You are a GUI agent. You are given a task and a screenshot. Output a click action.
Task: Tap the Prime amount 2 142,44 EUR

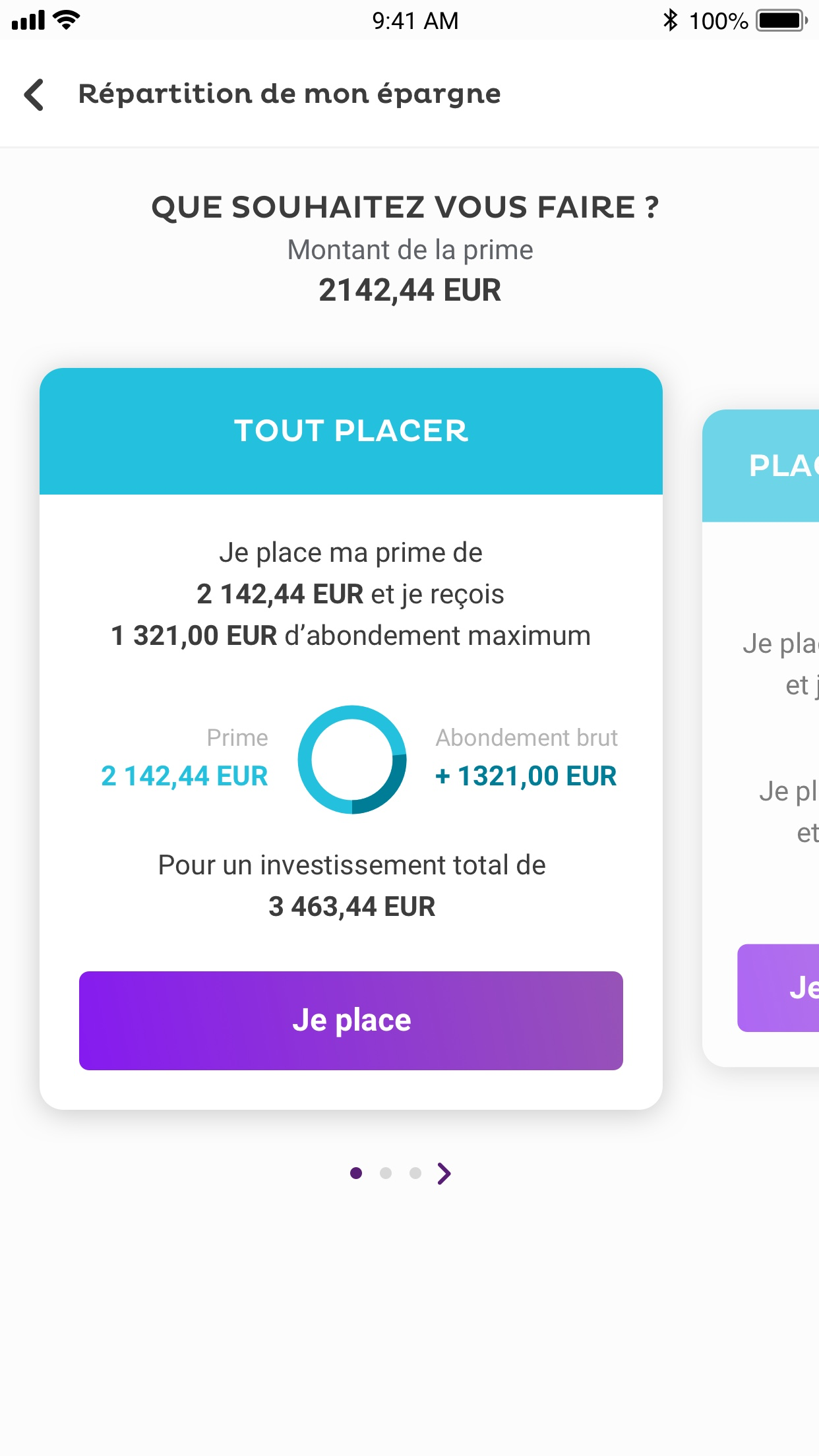[x=185, y=776]
